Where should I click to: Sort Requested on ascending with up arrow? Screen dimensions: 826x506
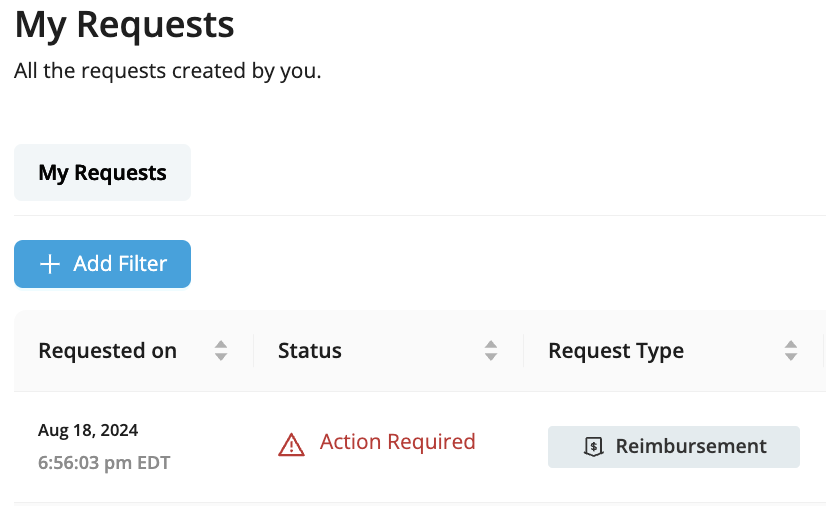[221, 345]
